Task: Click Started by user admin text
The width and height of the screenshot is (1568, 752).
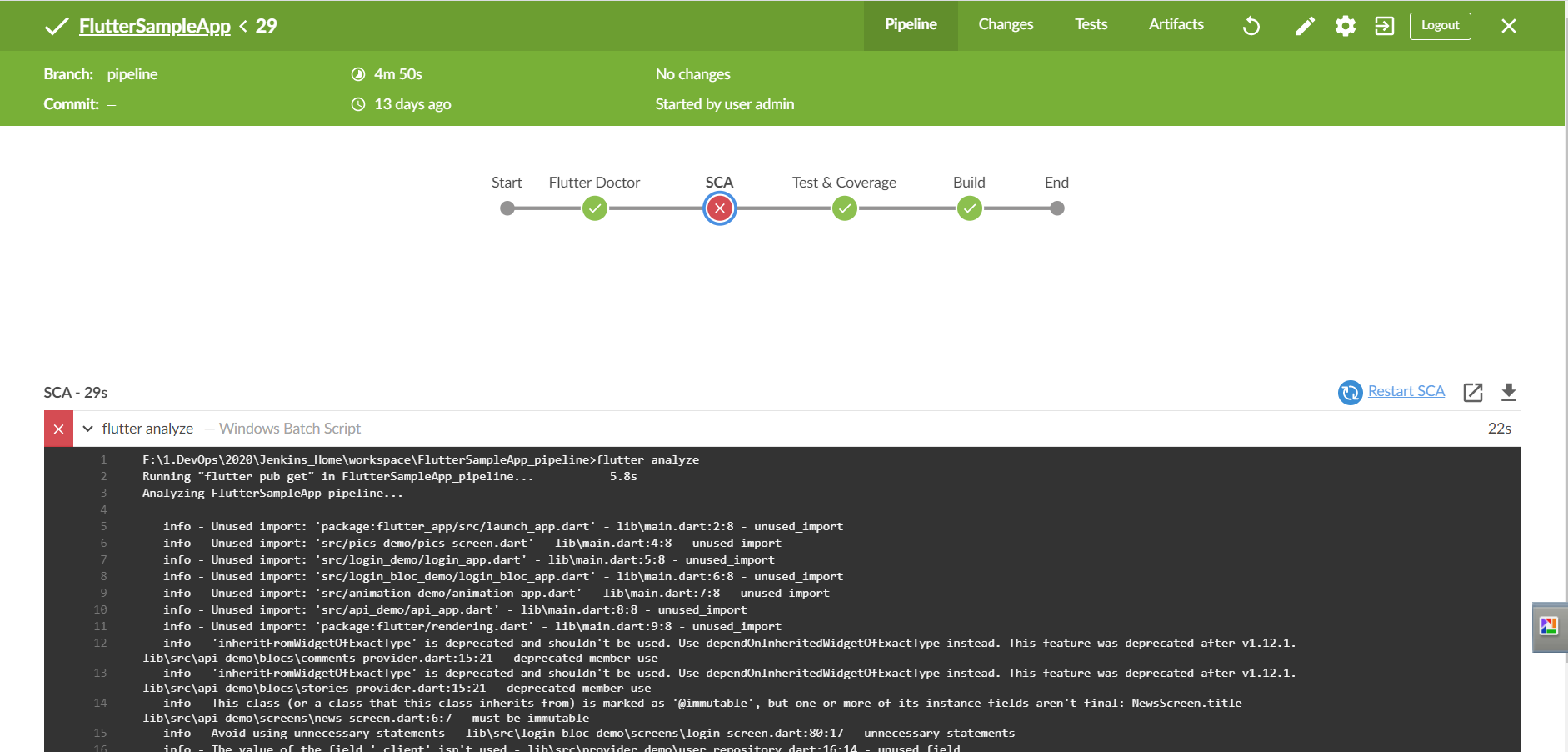Action: tap(725, 104)
